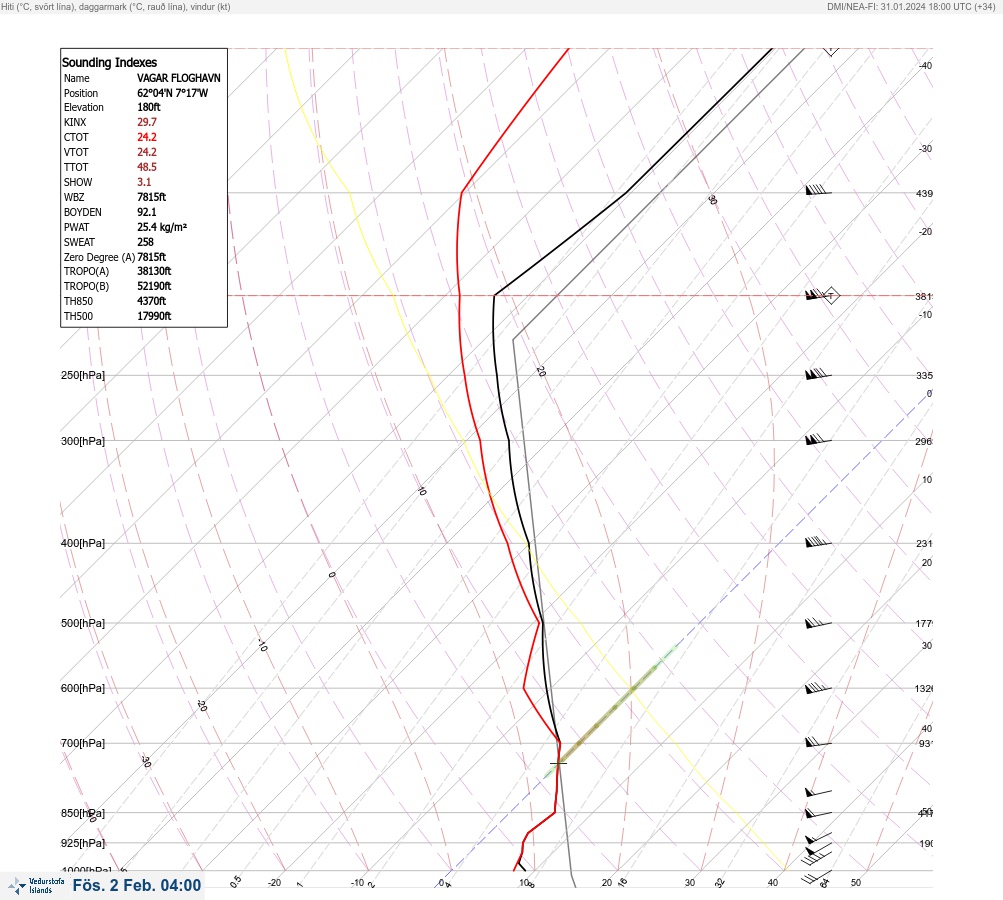Click the TROPO(B) value '52190ft'
This screenshot has height=900, width=1003.
(x=154, y=287)
